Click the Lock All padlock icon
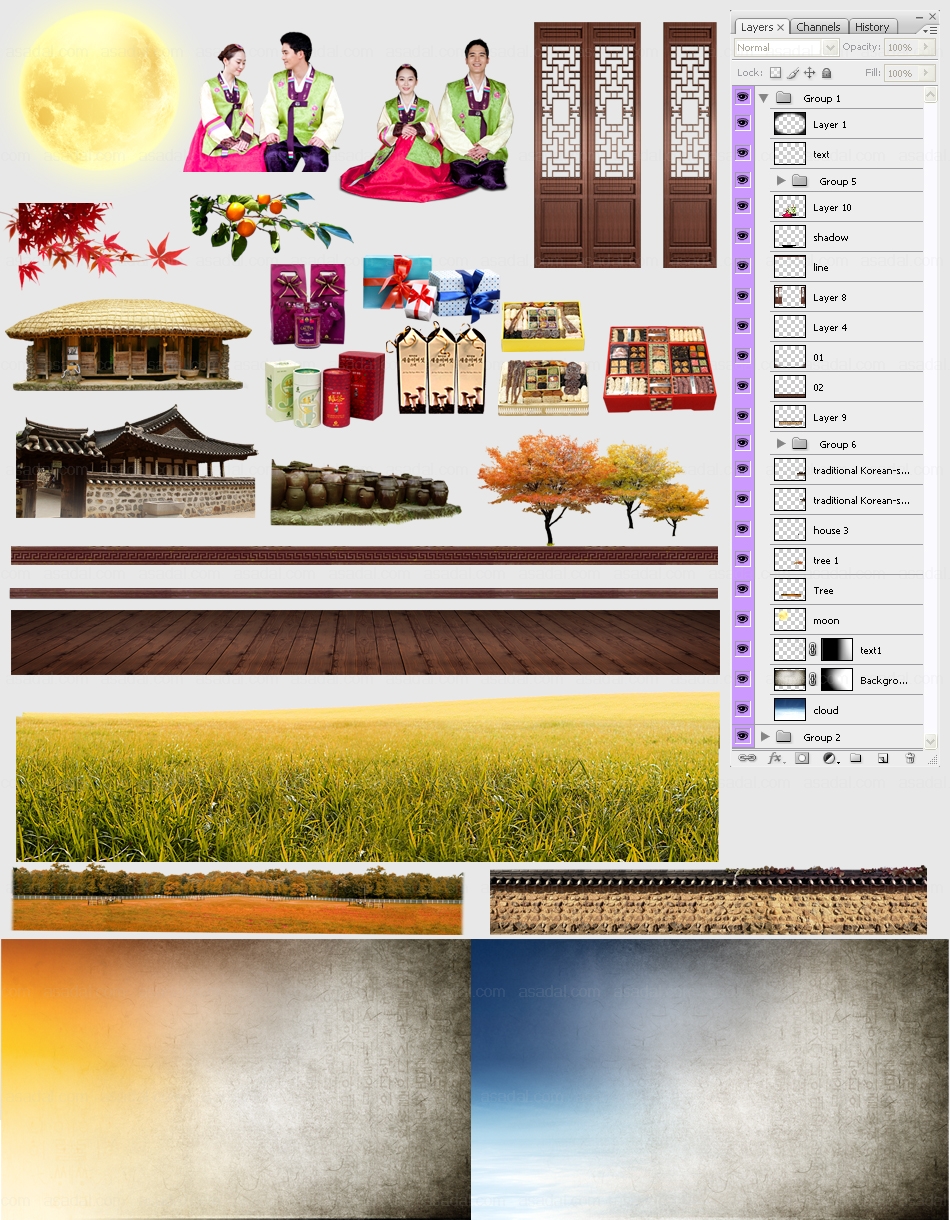 [x=827, y=73]
